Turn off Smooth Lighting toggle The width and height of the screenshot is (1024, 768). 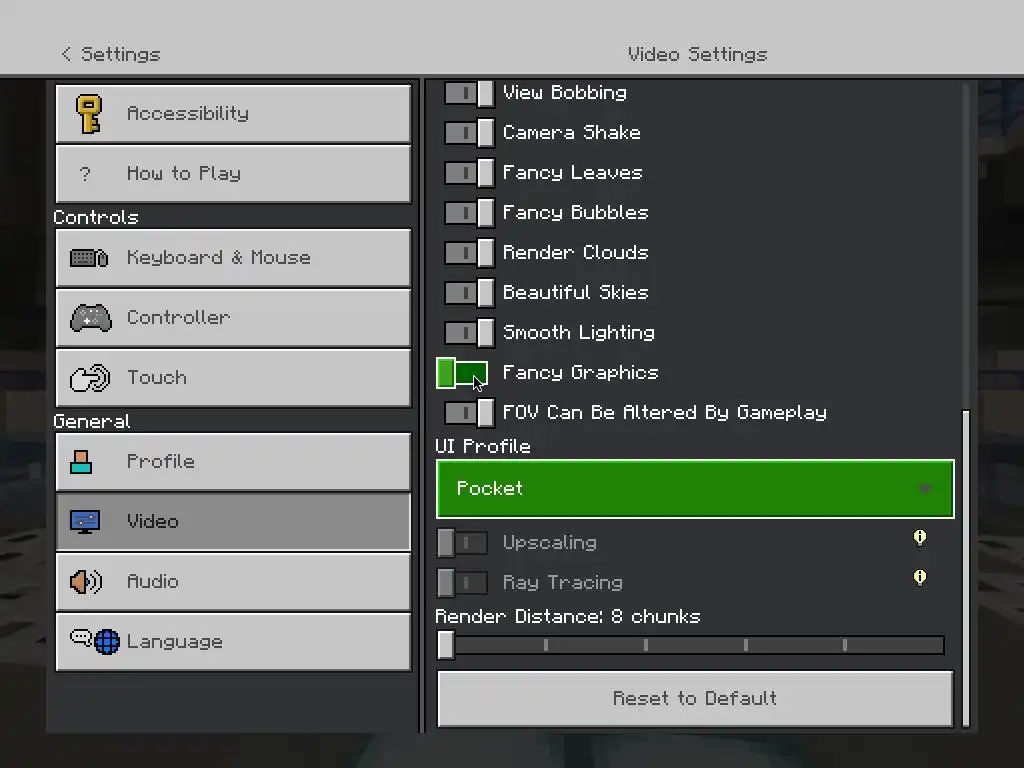469,333
